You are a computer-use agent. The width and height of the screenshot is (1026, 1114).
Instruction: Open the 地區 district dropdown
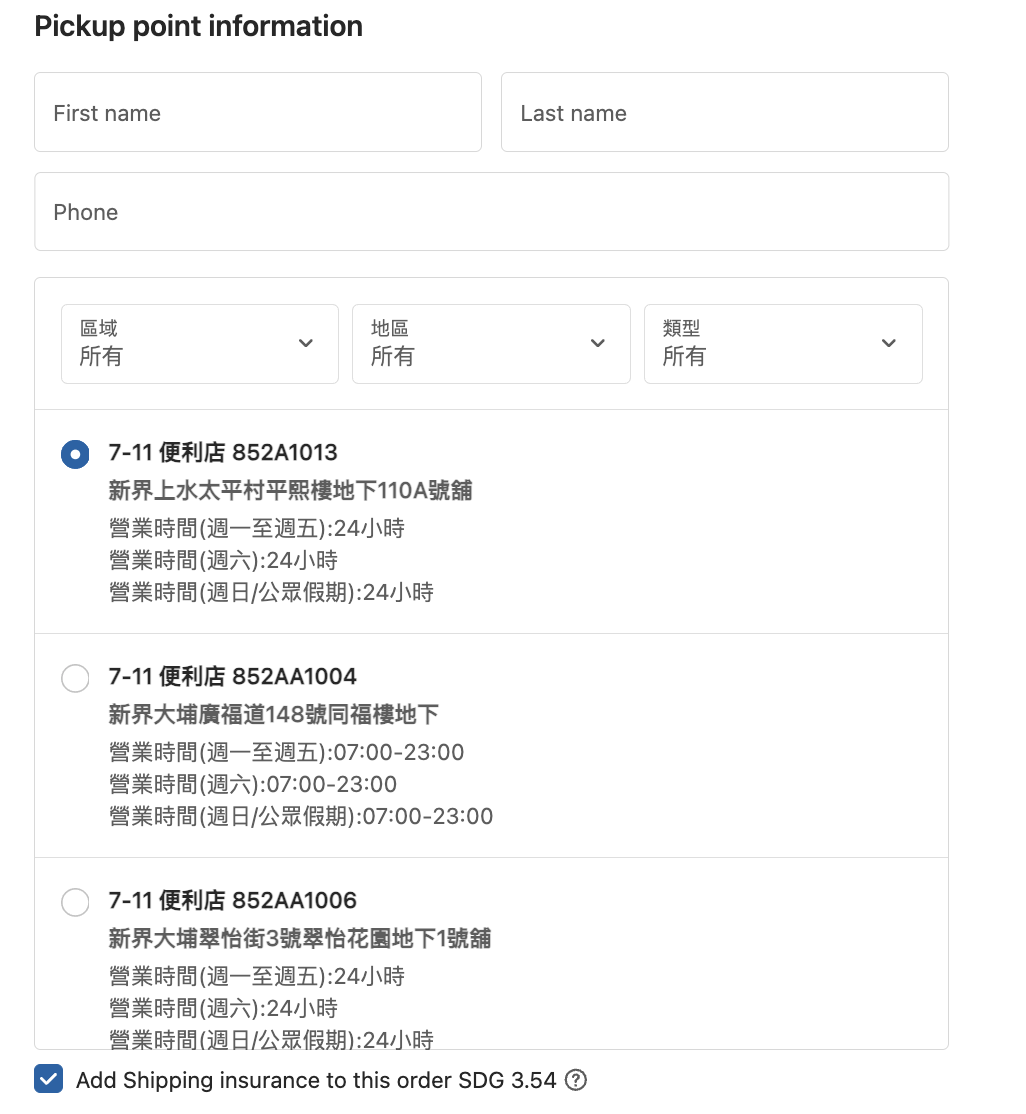point(491,344)
